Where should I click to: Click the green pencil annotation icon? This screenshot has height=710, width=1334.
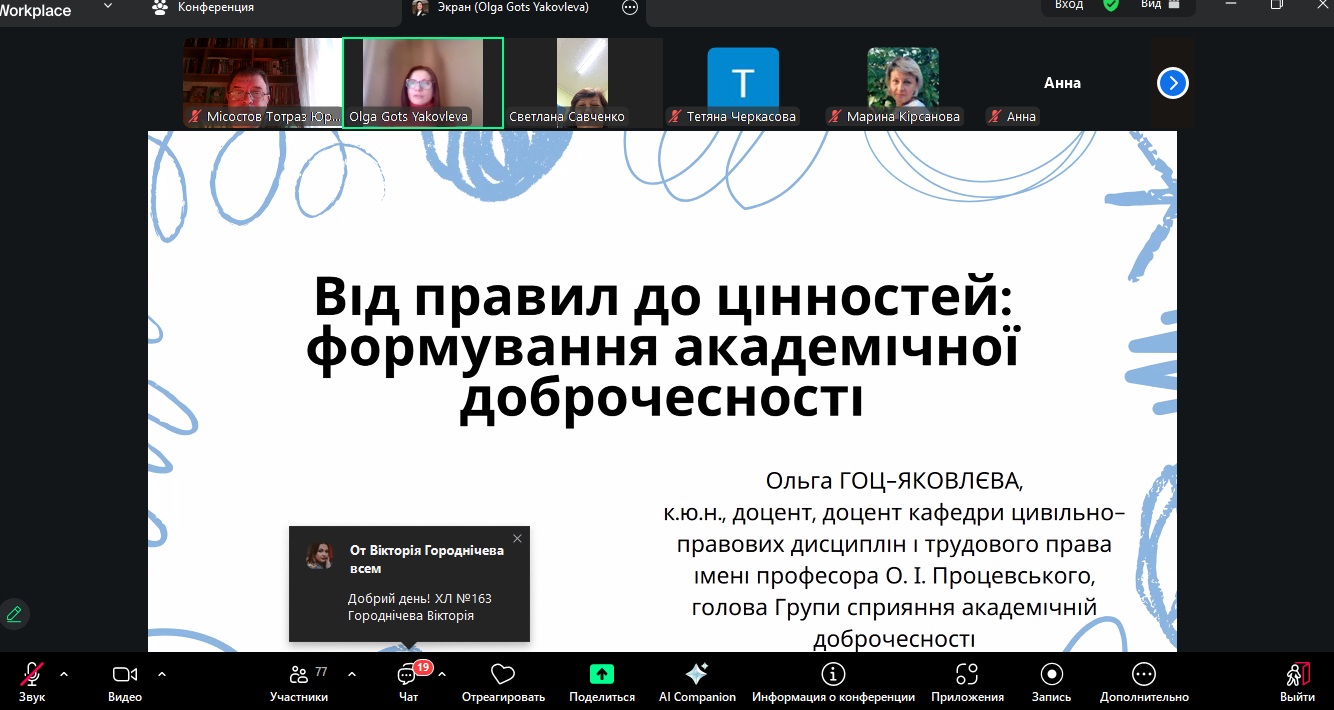(14, 614)
